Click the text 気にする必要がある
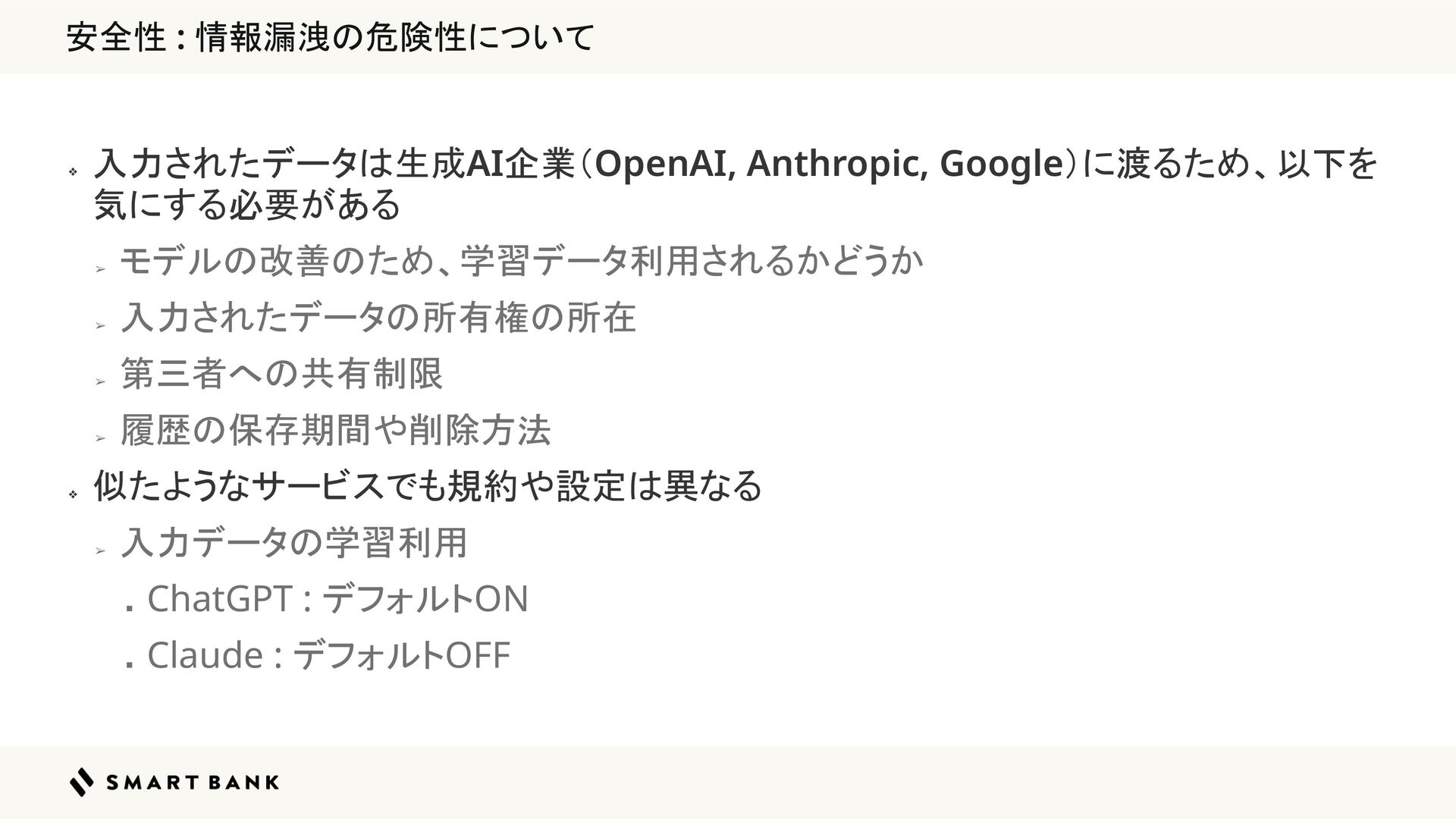The image size is (1456, 819). coord(246,204)
